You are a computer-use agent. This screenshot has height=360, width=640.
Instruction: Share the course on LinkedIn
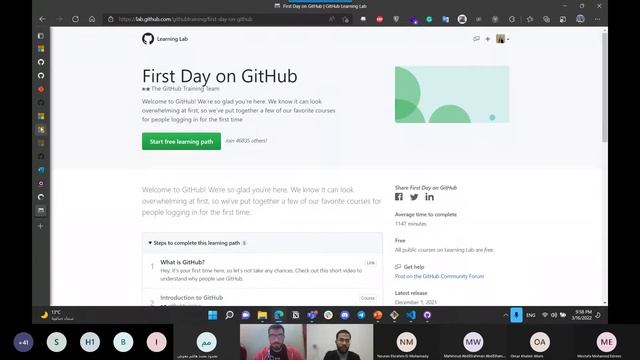pyautogui.click(x=429, y=197)
